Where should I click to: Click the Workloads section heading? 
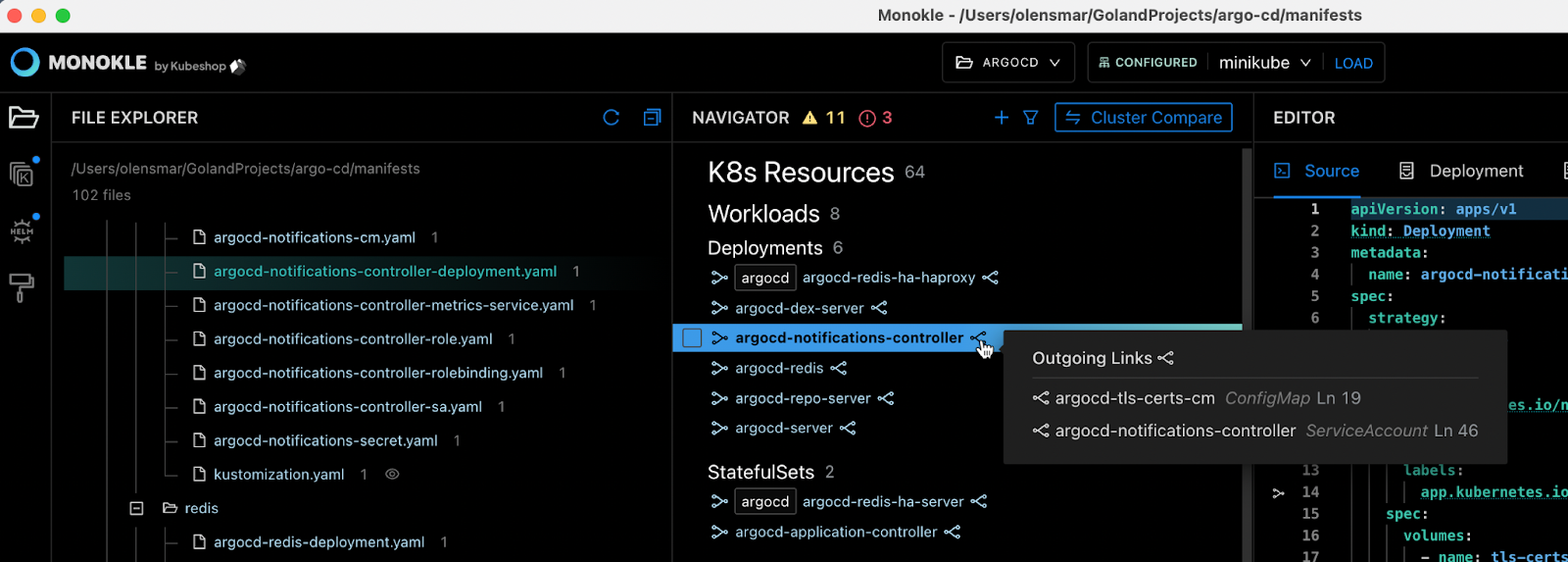tap(763, 214)
